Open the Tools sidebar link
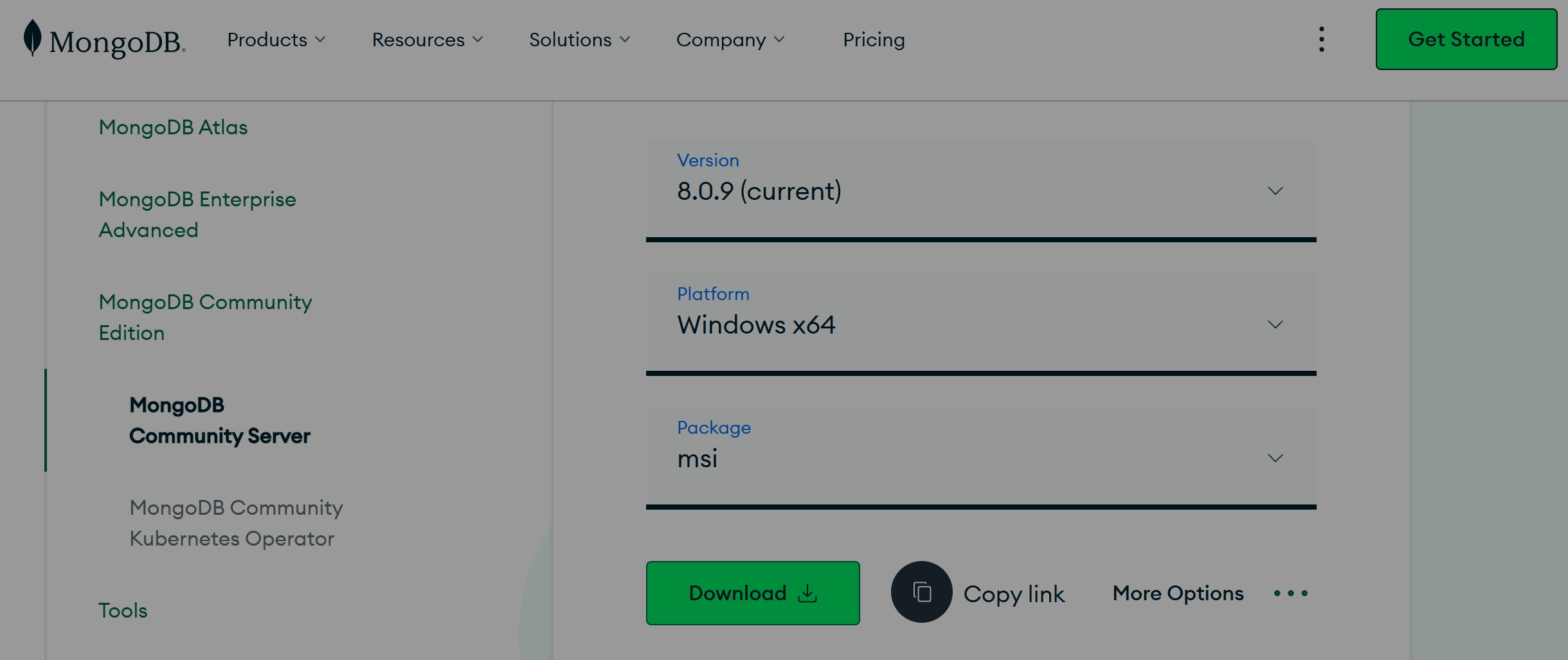This screenshot has width=1568, height=660. point(123,611)
